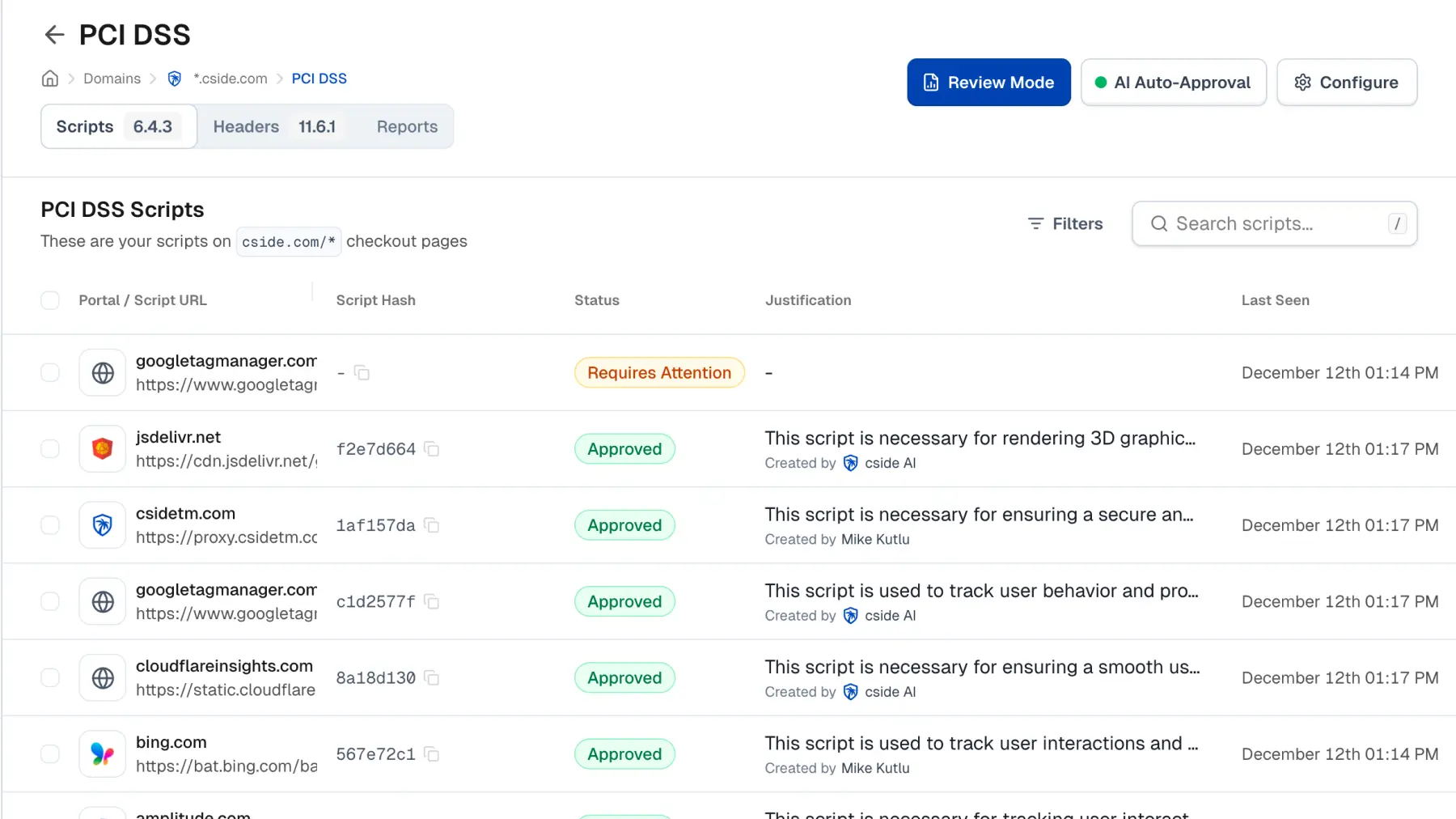
Task: Select the checkbox on the jsdelivr.net row
Action: (x=49, y=448)
